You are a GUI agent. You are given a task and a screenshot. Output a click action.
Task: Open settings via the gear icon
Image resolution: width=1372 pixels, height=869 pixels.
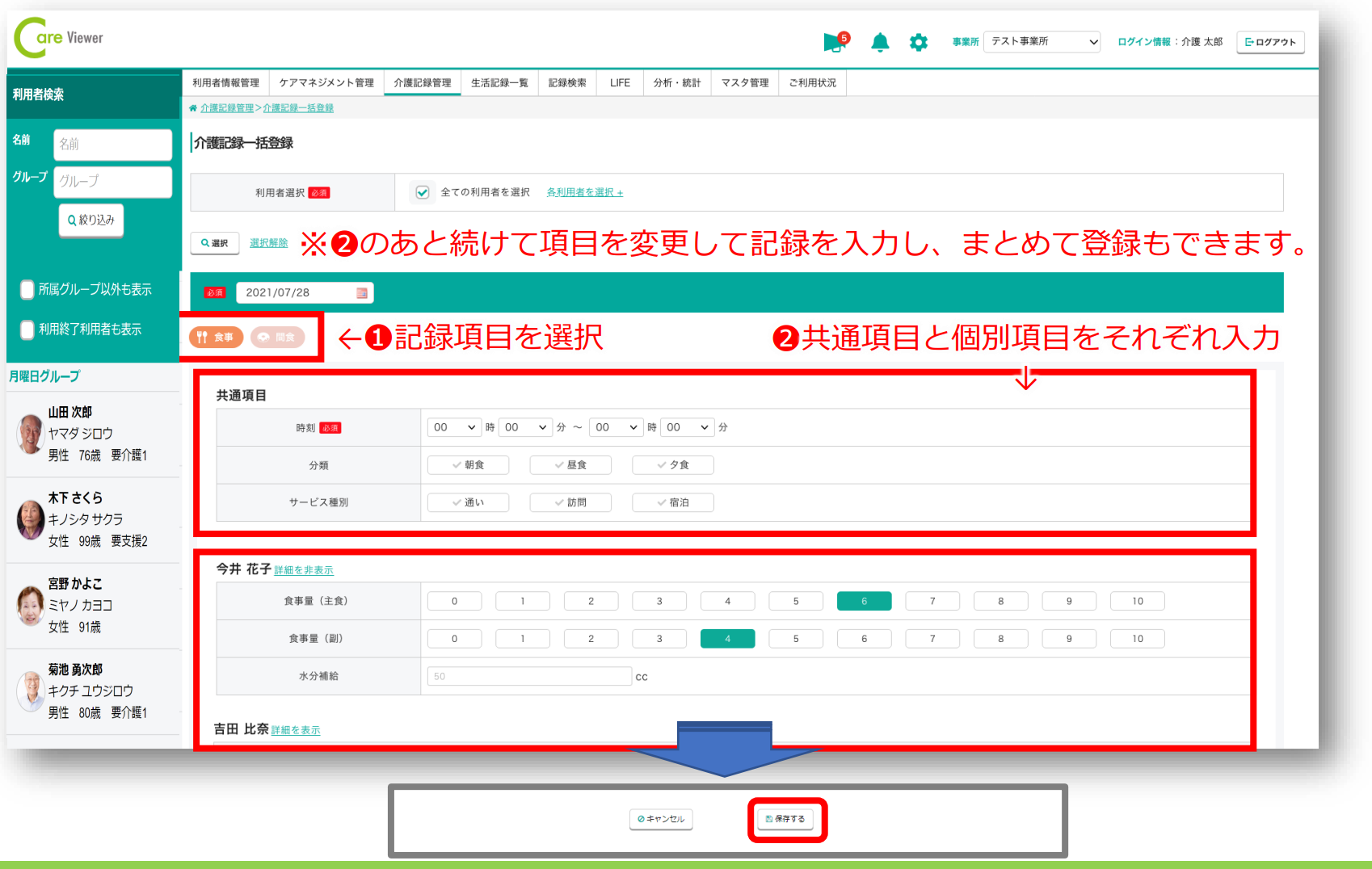919,42
